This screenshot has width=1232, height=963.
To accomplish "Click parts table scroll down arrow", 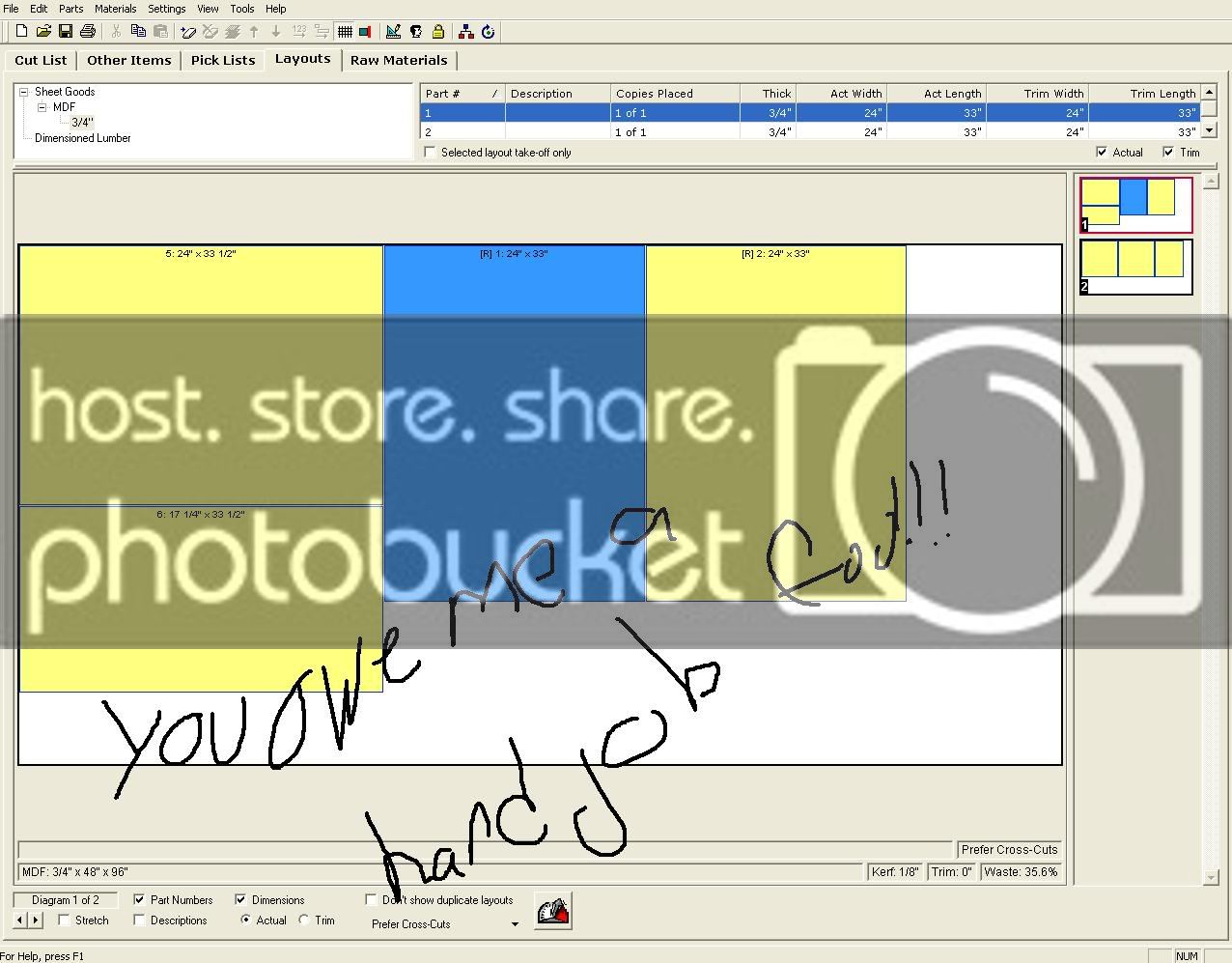I will [x=1208, y=131].
